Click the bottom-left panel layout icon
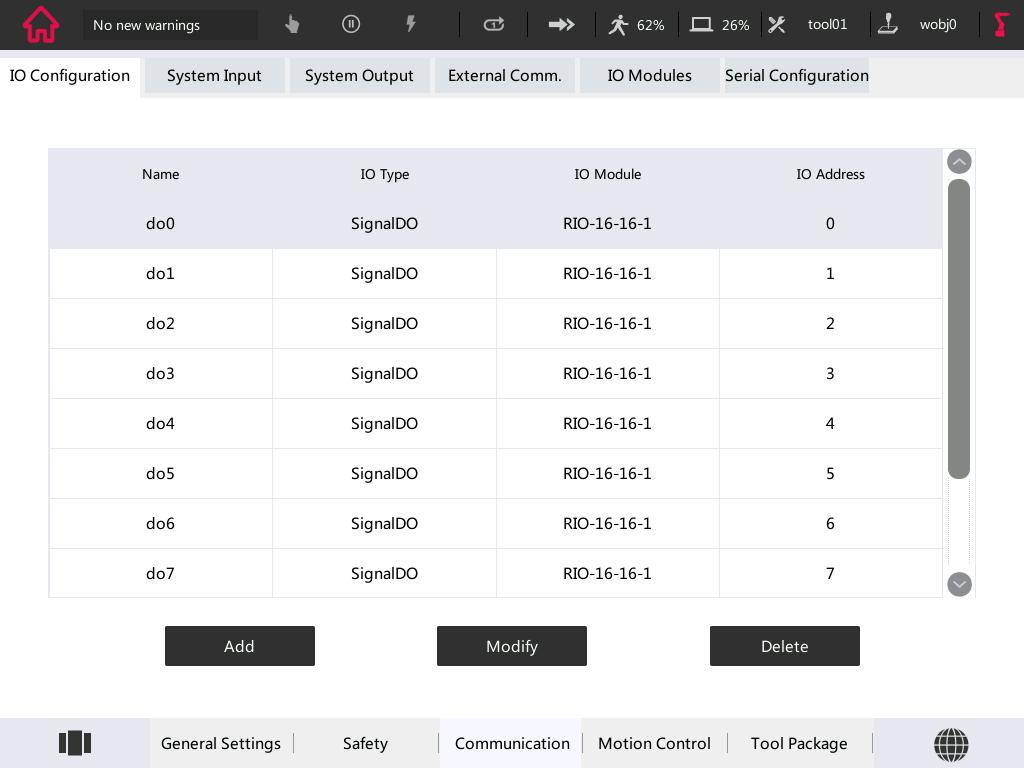Viewport: 1024px width, 768px height. click(75, 743)
